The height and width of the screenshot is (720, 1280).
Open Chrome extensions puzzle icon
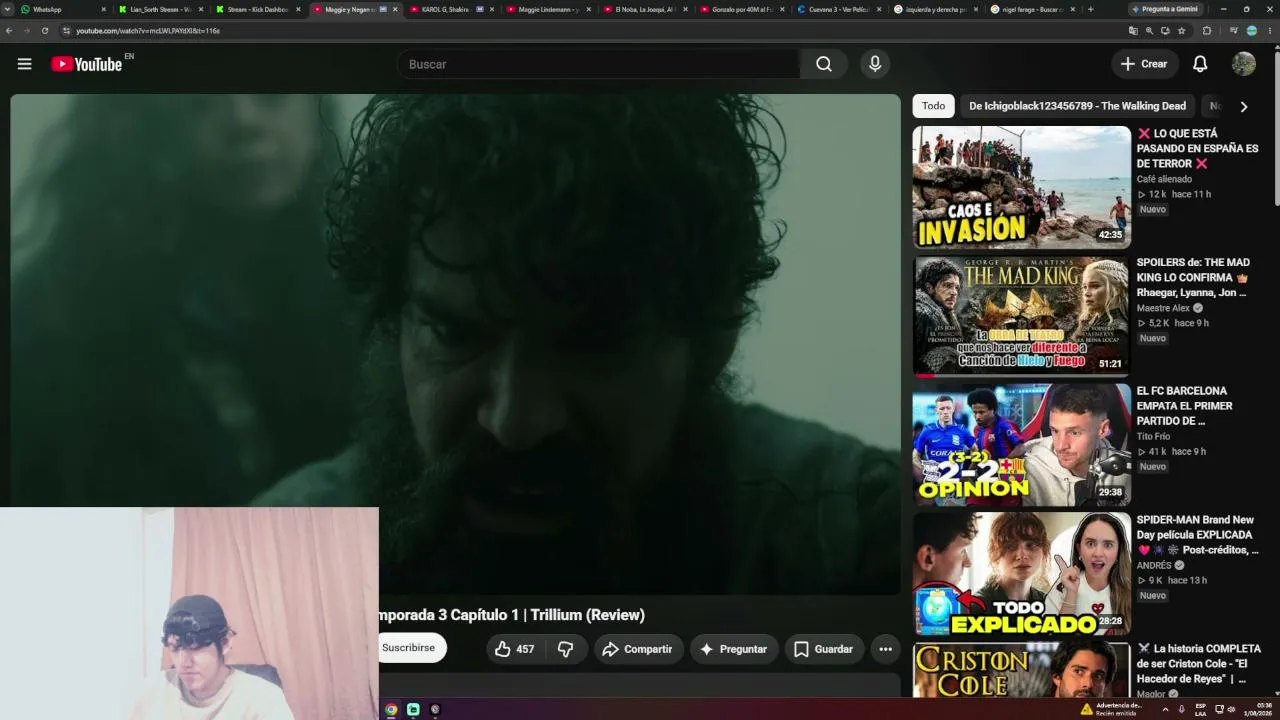(x=1206, y=31)
